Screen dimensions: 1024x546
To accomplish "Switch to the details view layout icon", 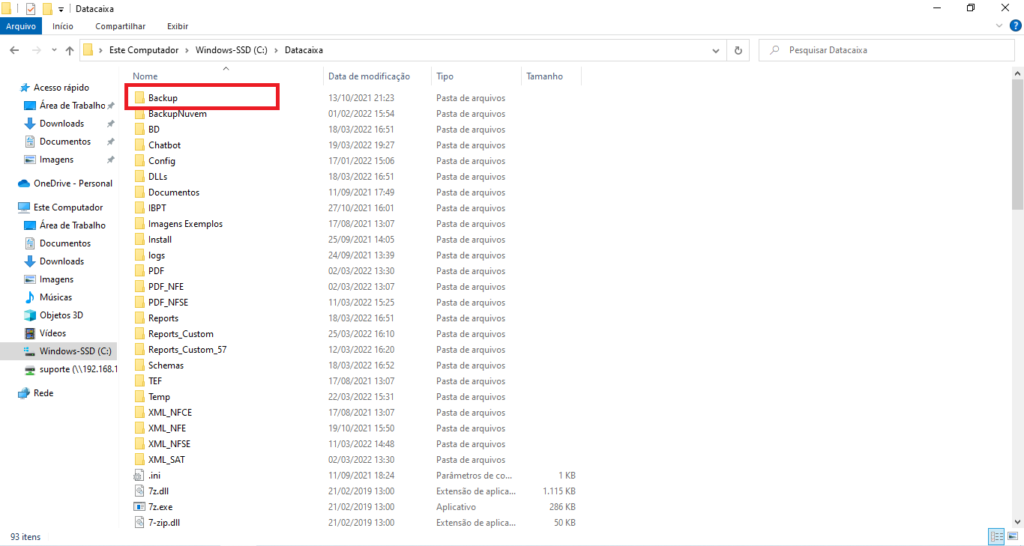I will [x=994, y=537].
